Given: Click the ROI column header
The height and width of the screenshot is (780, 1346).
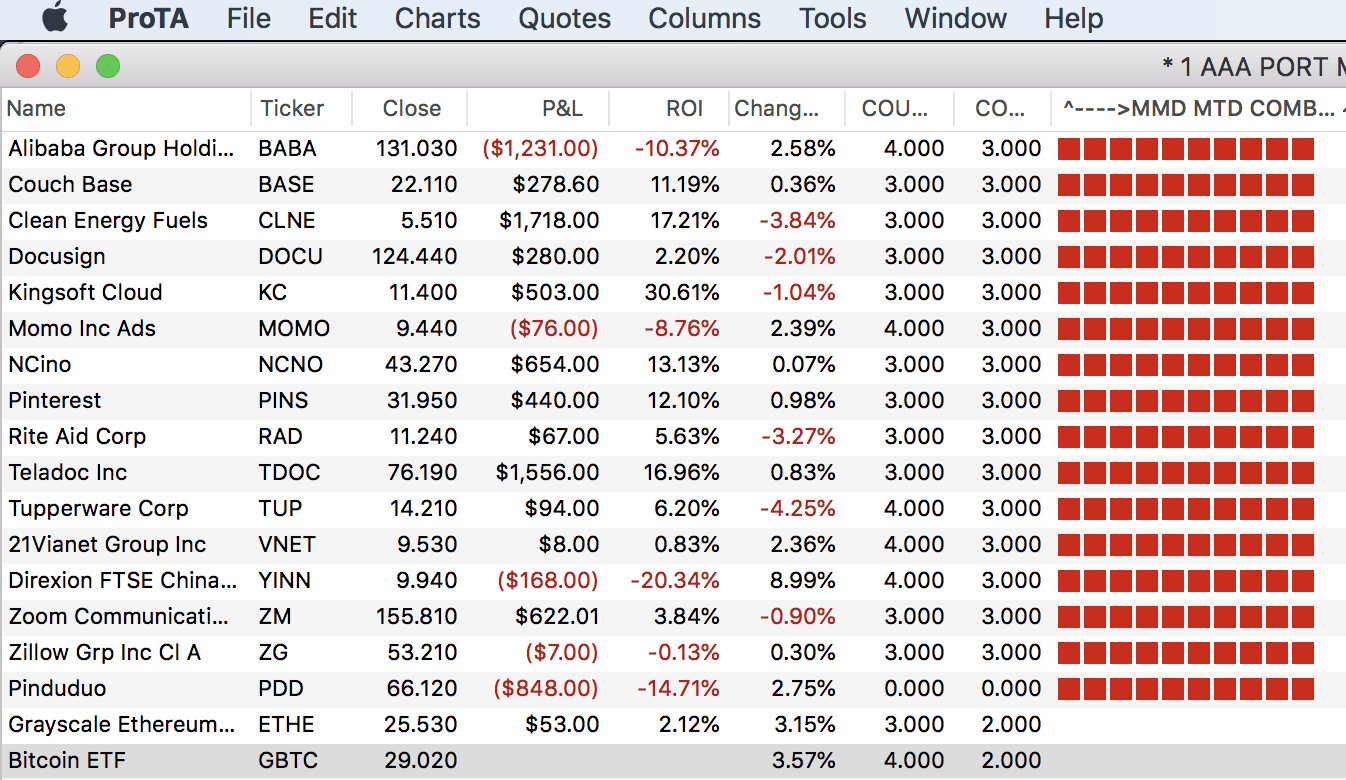Looking at the screenshot, I should point(684,109).
